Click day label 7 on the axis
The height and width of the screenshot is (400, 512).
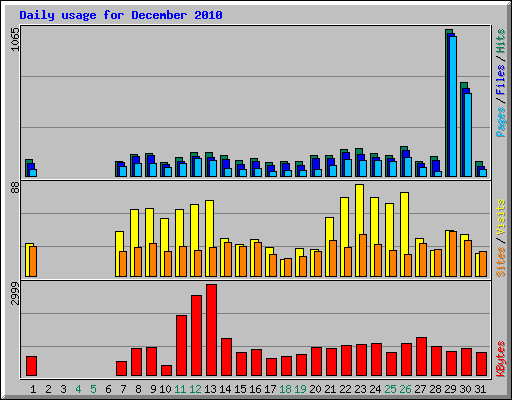[123, 389]
